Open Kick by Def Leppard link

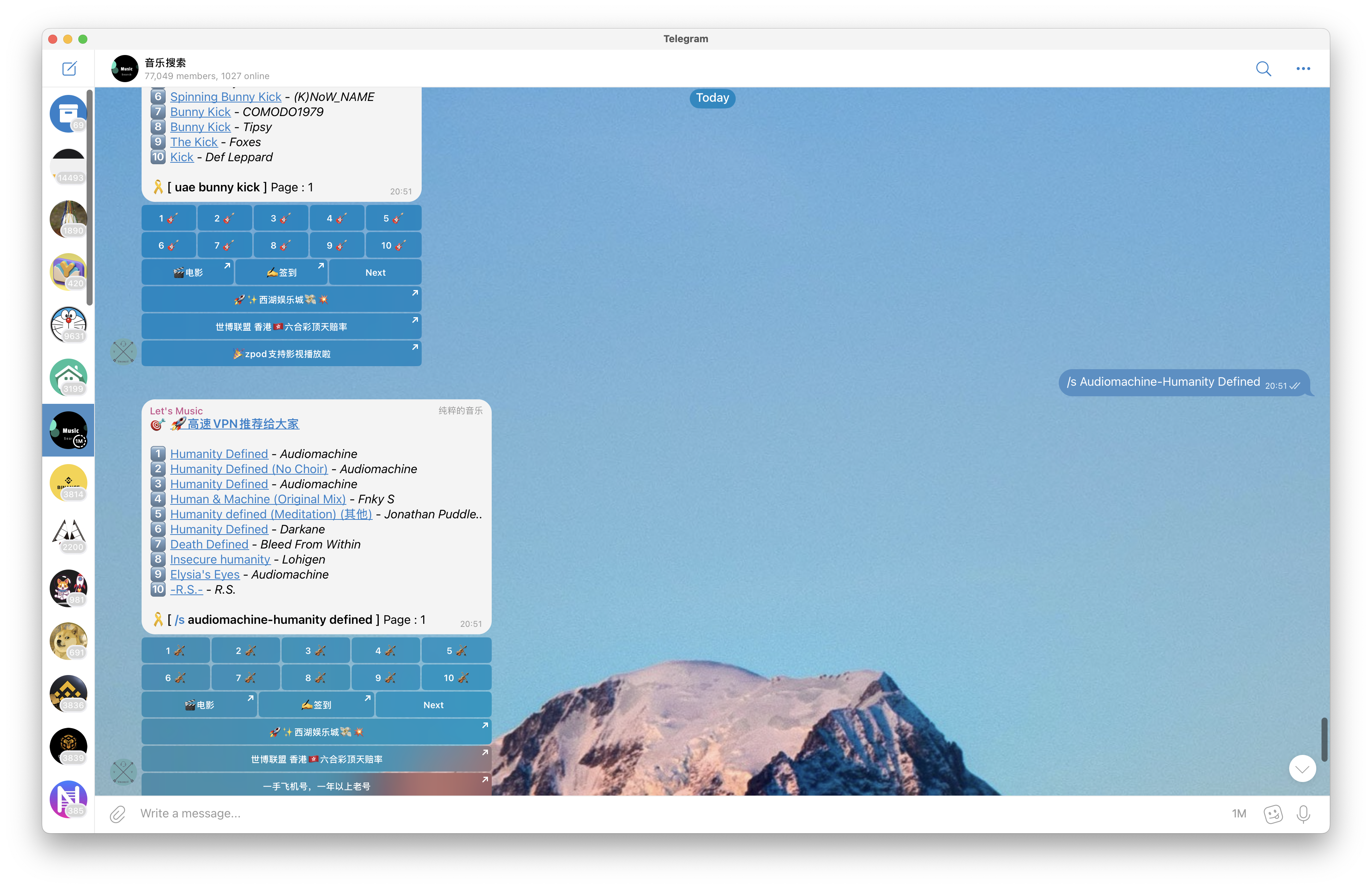pos(181,157)
